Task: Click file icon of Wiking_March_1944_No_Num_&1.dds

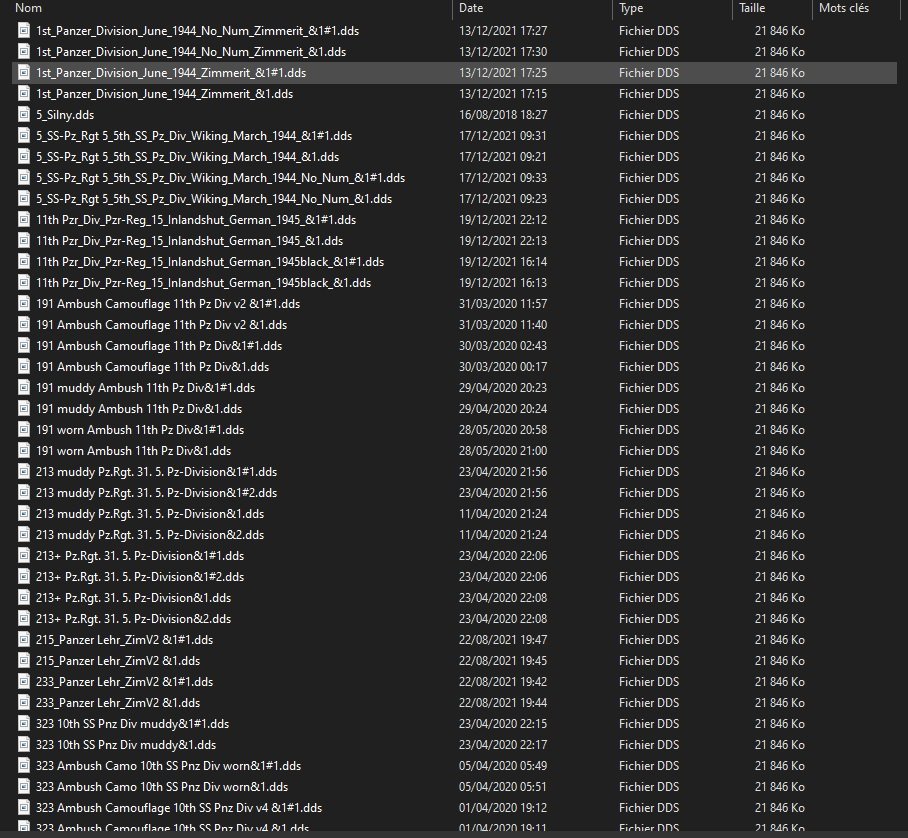Action: click(x=24, y=199)
